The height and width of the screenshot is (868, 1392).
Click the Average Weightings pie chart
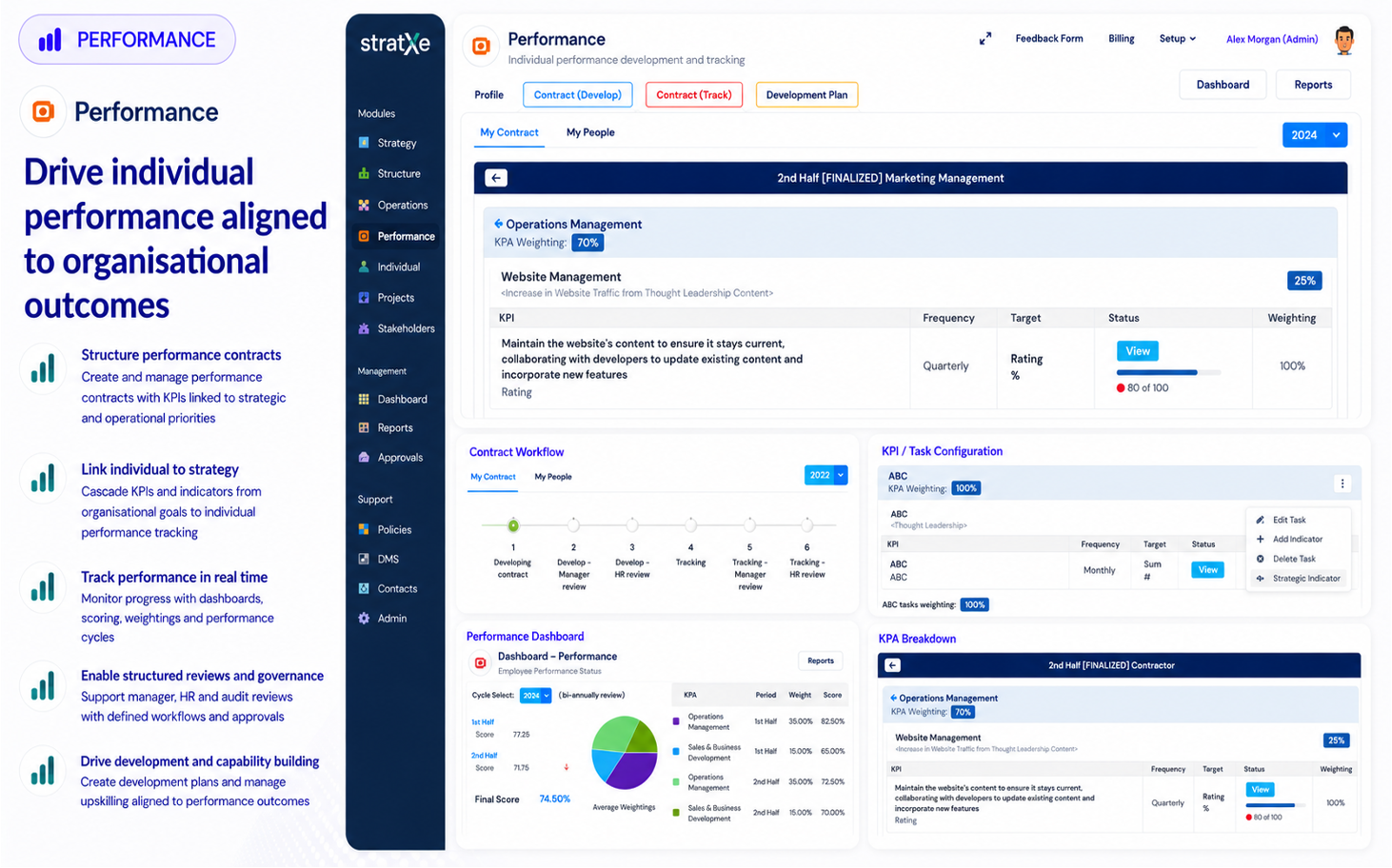(x=625, y=753)
